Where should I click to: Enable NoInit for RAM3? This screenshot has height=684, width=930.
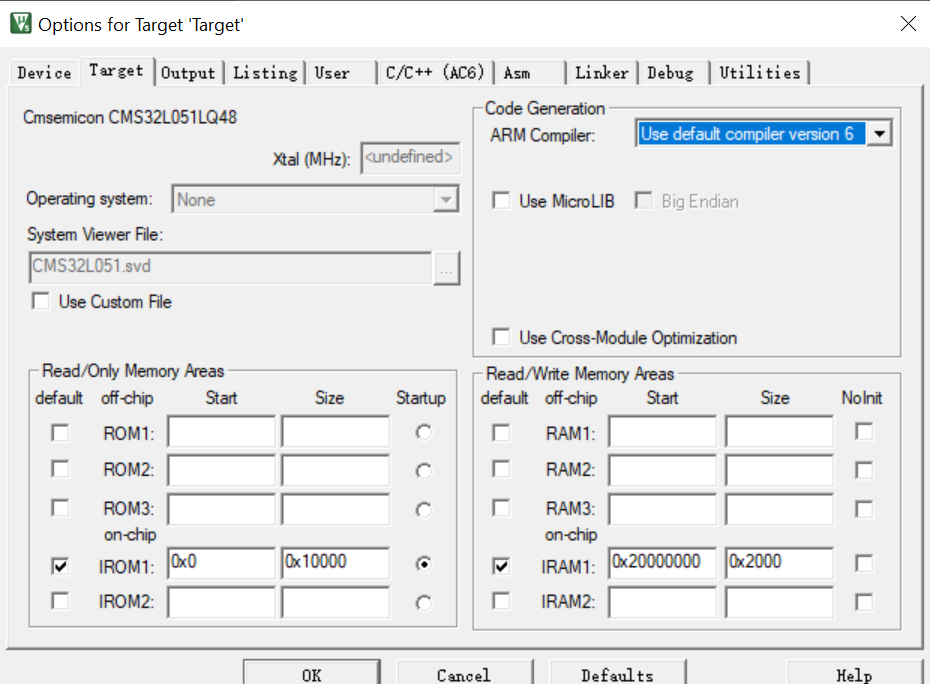tap(864, 509)
